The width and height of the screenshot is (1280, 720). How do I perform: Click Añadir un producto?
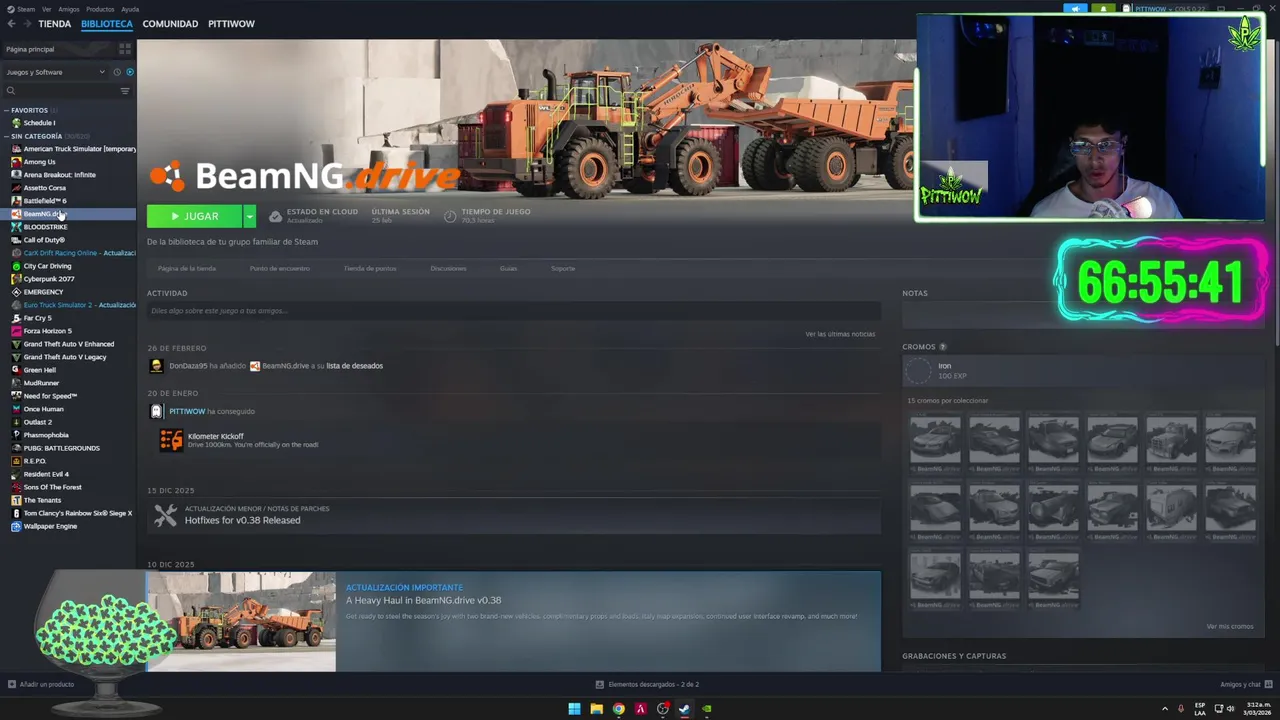(x=41, y=685)
